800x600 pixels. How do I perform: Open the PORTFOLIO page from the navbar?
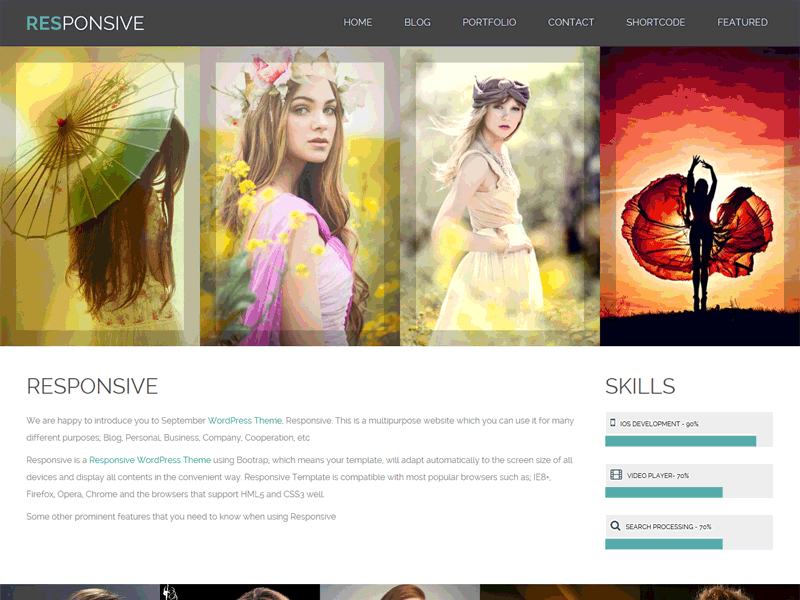tap(489, 21)
